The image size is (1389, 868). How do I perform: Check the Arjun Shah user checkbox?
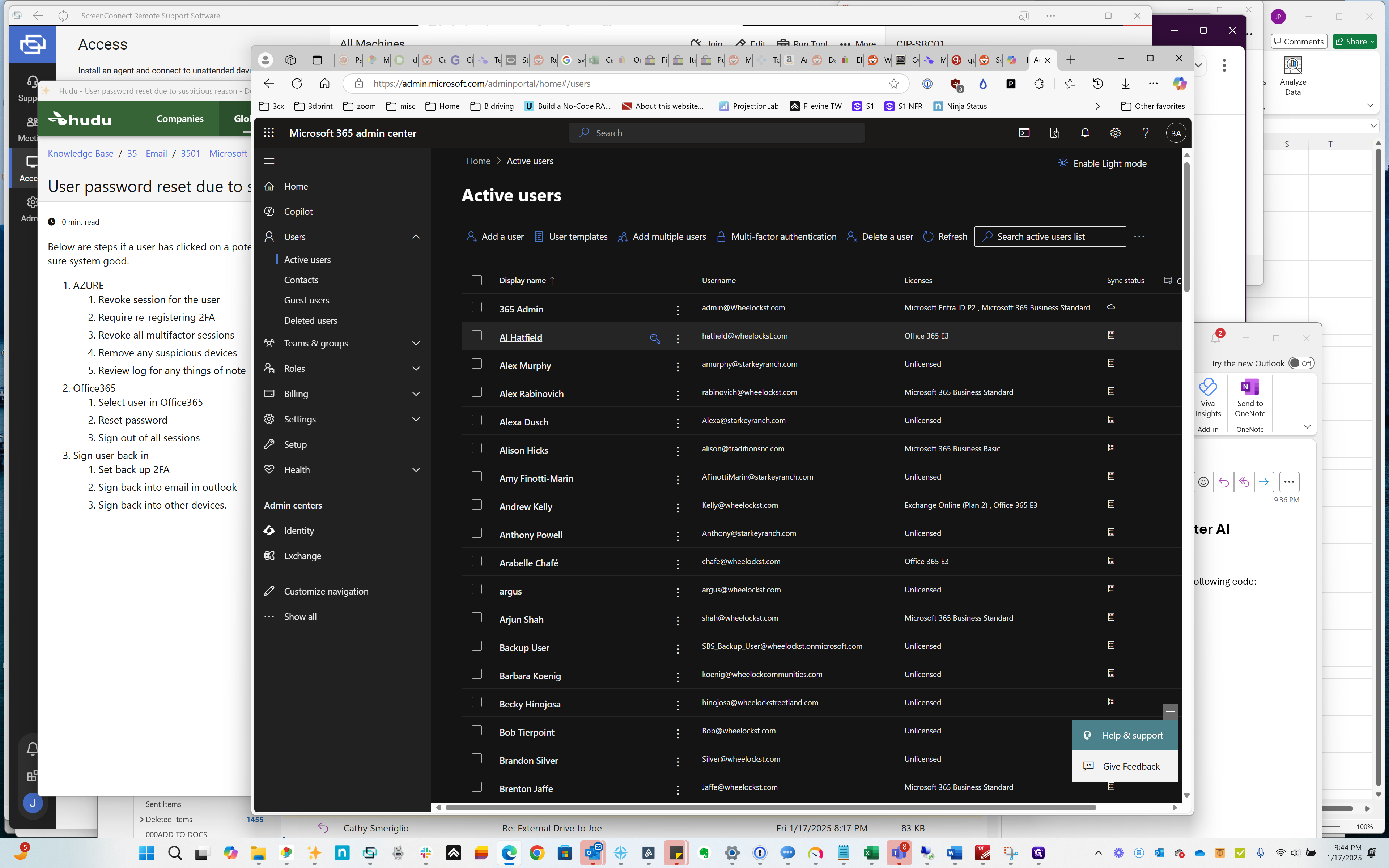point(476,617)
